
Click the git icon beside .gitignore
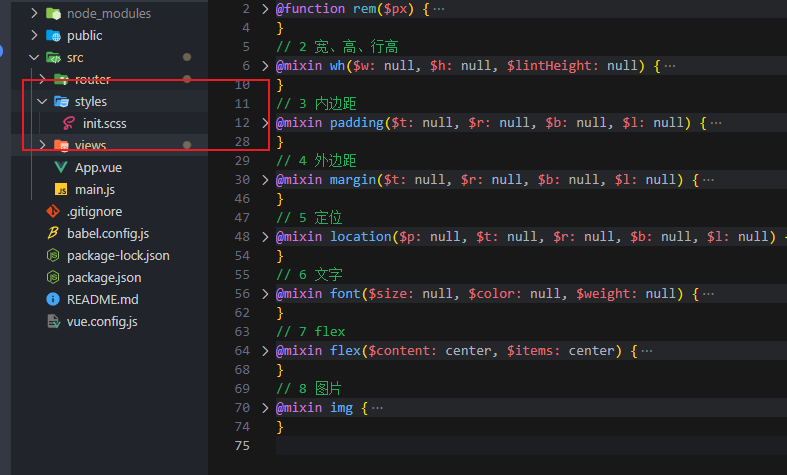(x=53, y=211)
